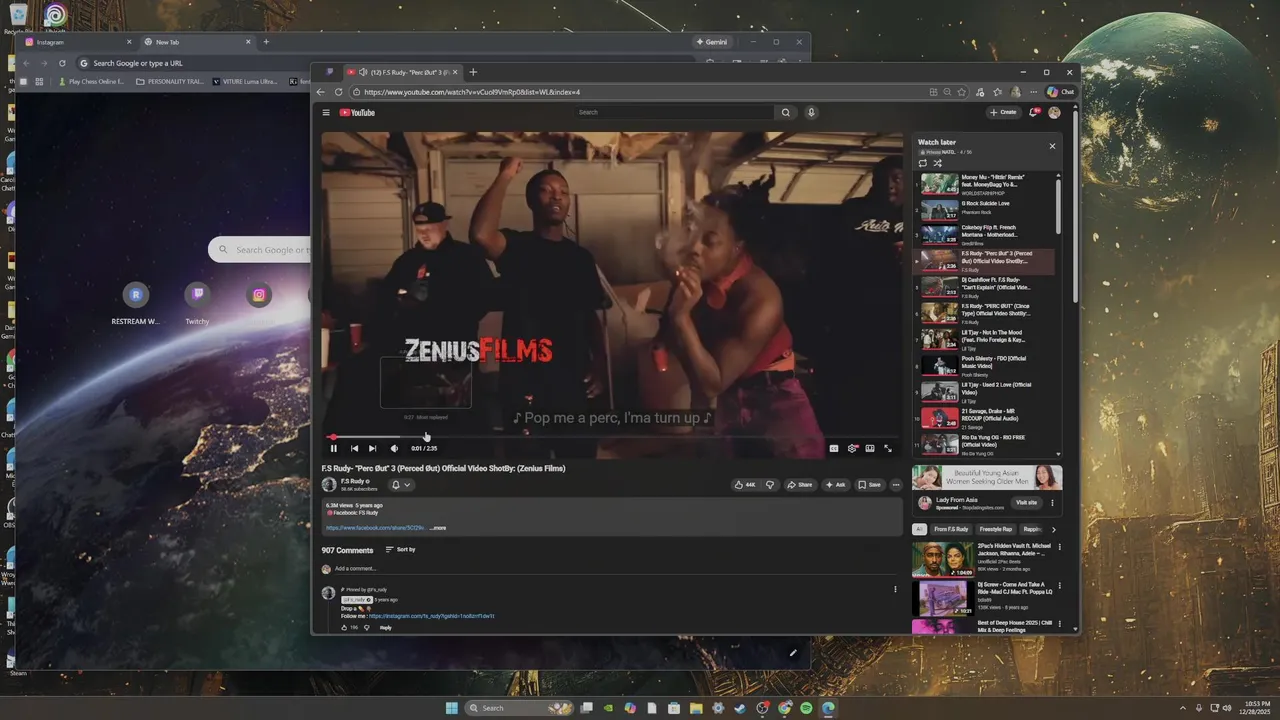Image resolution: width=1280 pixels, height=720 pixels.
Task: Open player settings gear icon
Action: point(852,448)
